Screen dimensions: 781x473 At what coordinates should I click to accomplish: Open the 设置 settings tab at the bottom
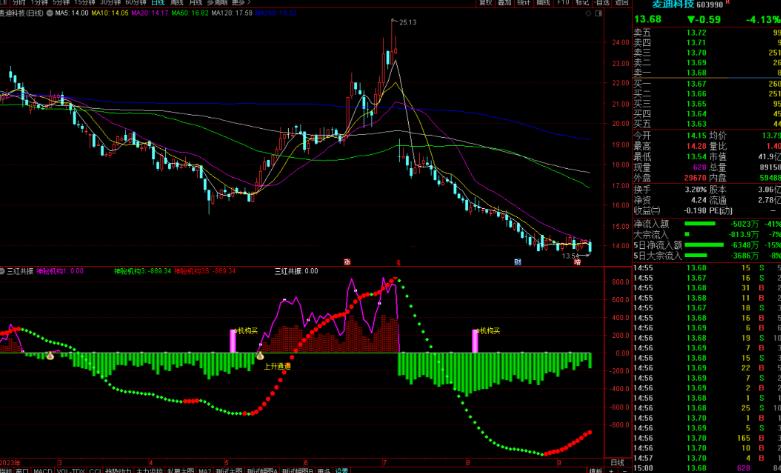click(342, 471)
